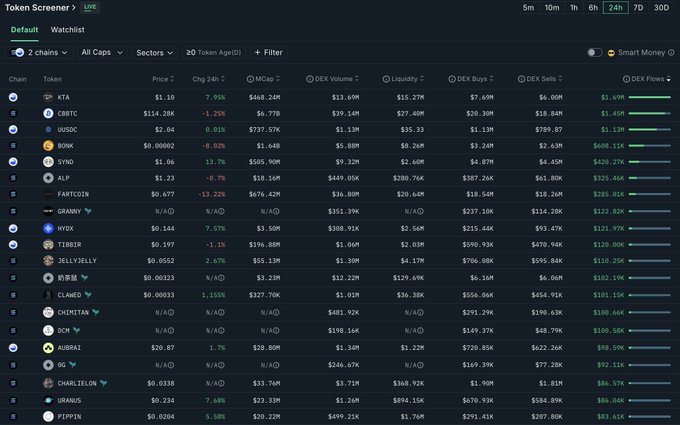Click the CHIMITAN token logo icon
This screenshot has width=680, height=425.
click(48, 312)
